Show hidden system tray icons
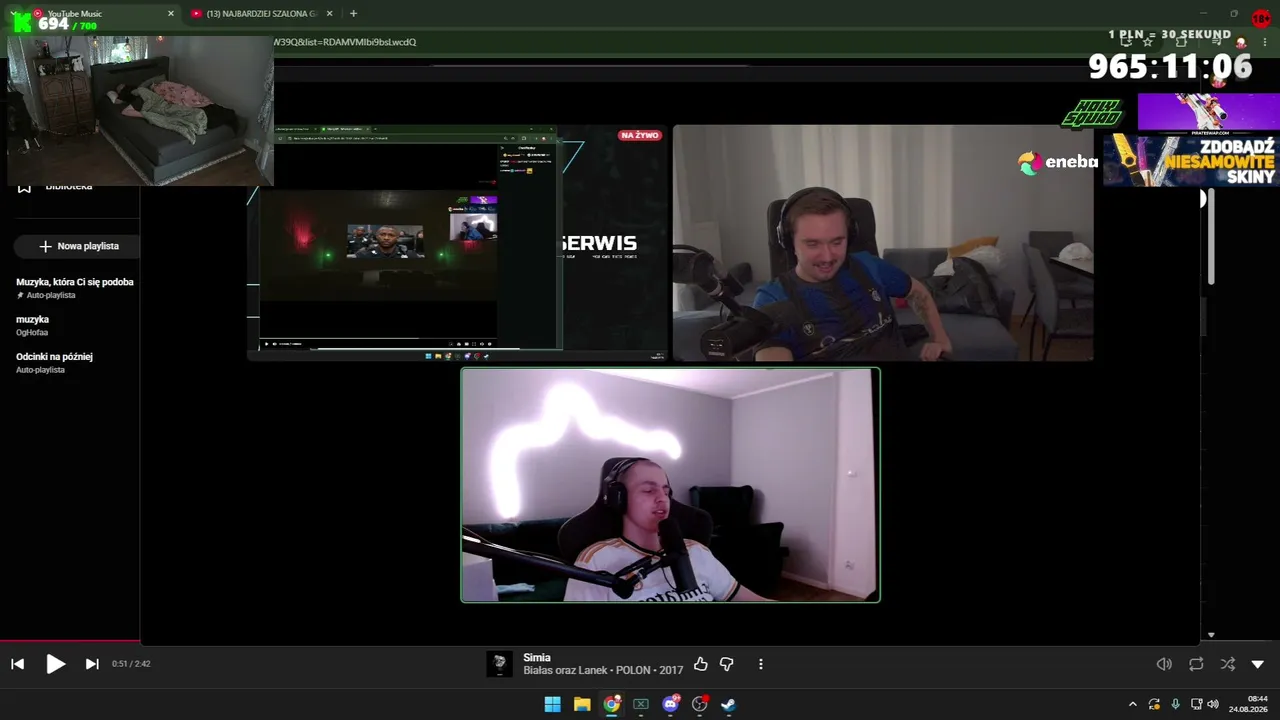This screenshot has height=720, width=1280. [x=1133, y=704]
